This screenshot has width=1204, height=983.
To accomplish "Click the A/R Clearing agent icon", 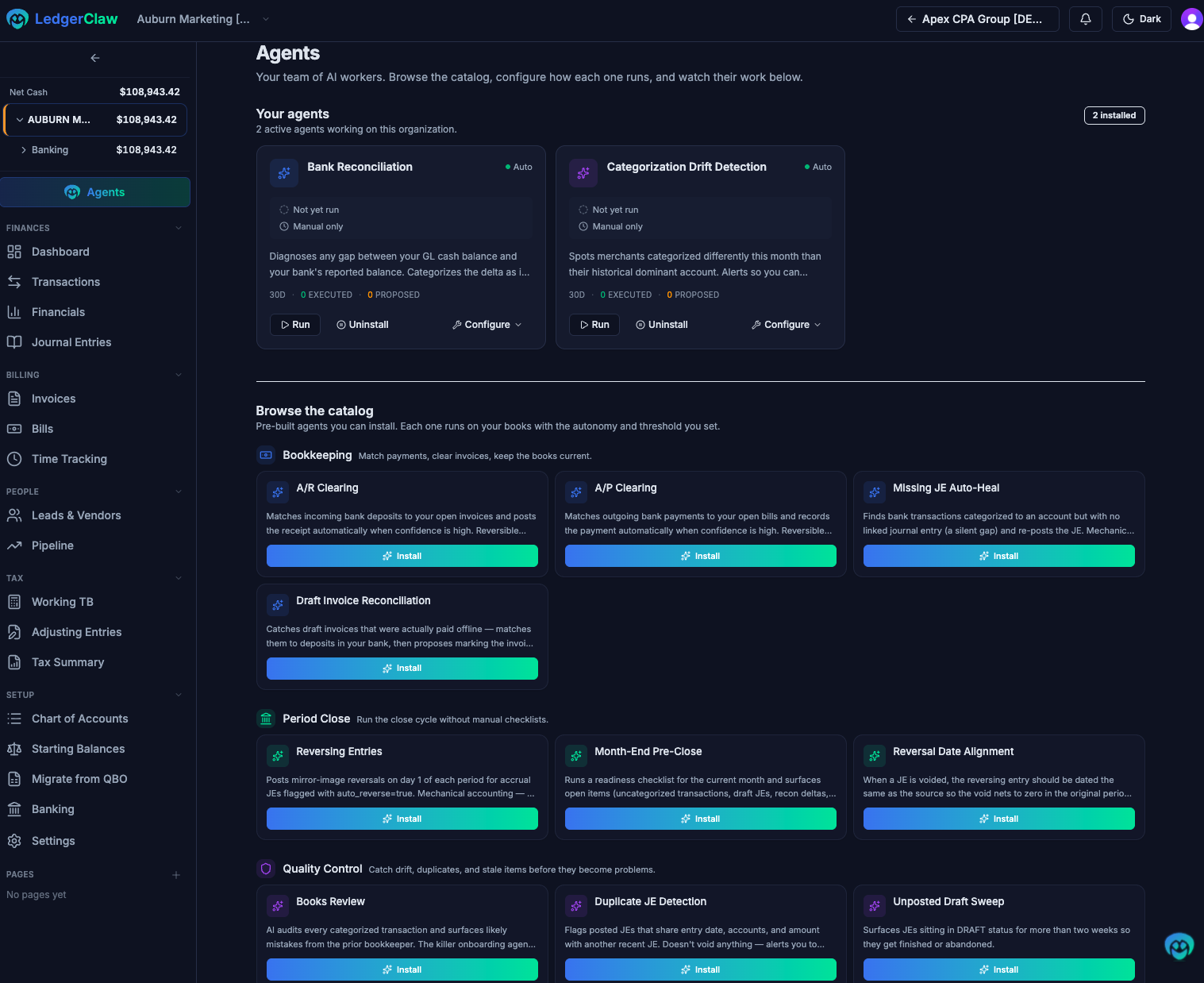I will pyautogui.click(x=278, y=492).
